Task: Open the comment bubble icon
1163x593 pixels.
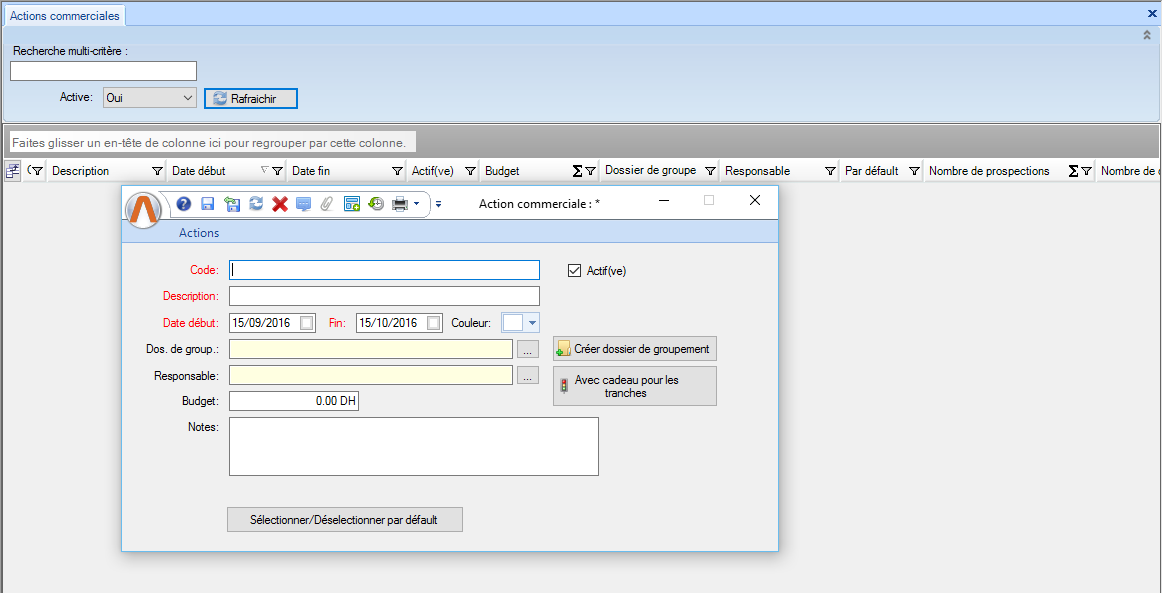Action: click(x=304, y=204)
